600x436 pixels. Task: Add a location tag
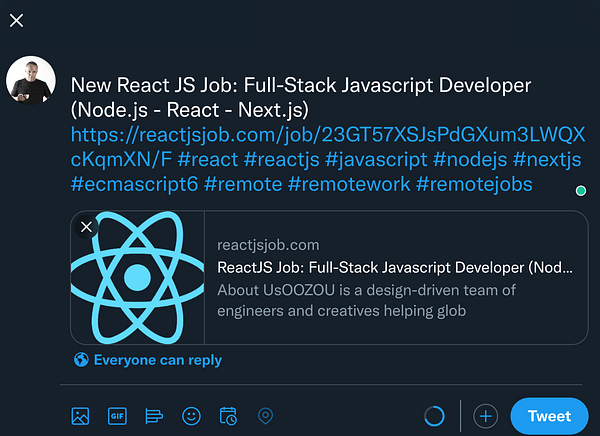[265, 416]
